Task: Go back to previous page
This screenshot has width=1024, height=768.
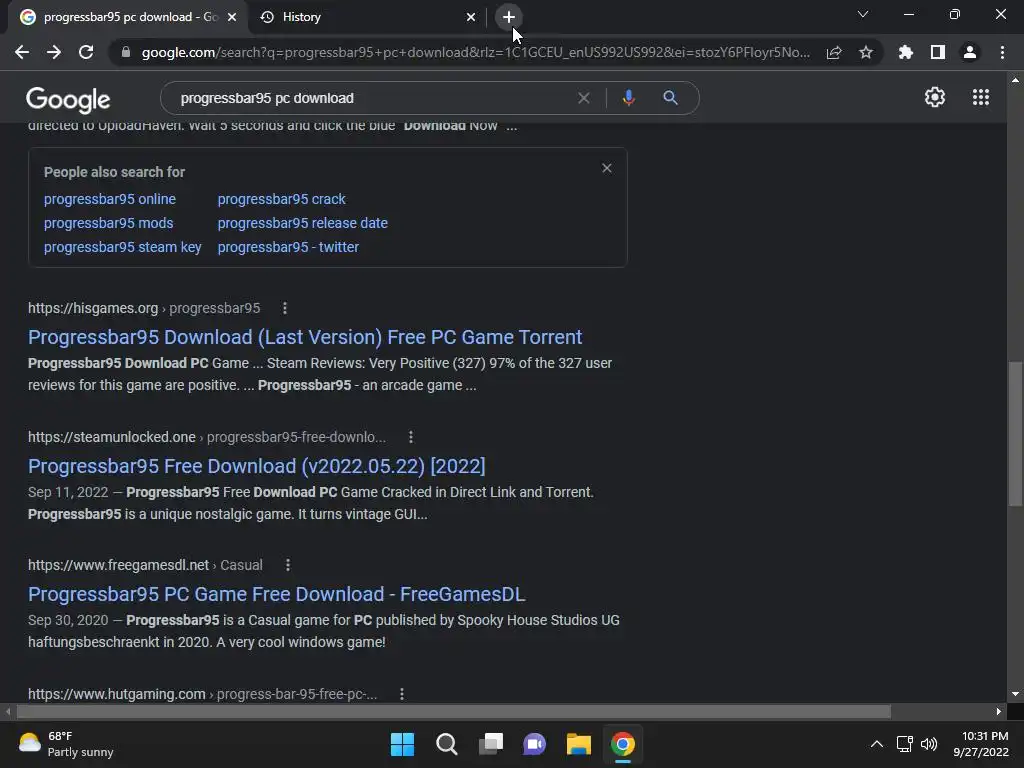Action: click(x=22, y=52)
